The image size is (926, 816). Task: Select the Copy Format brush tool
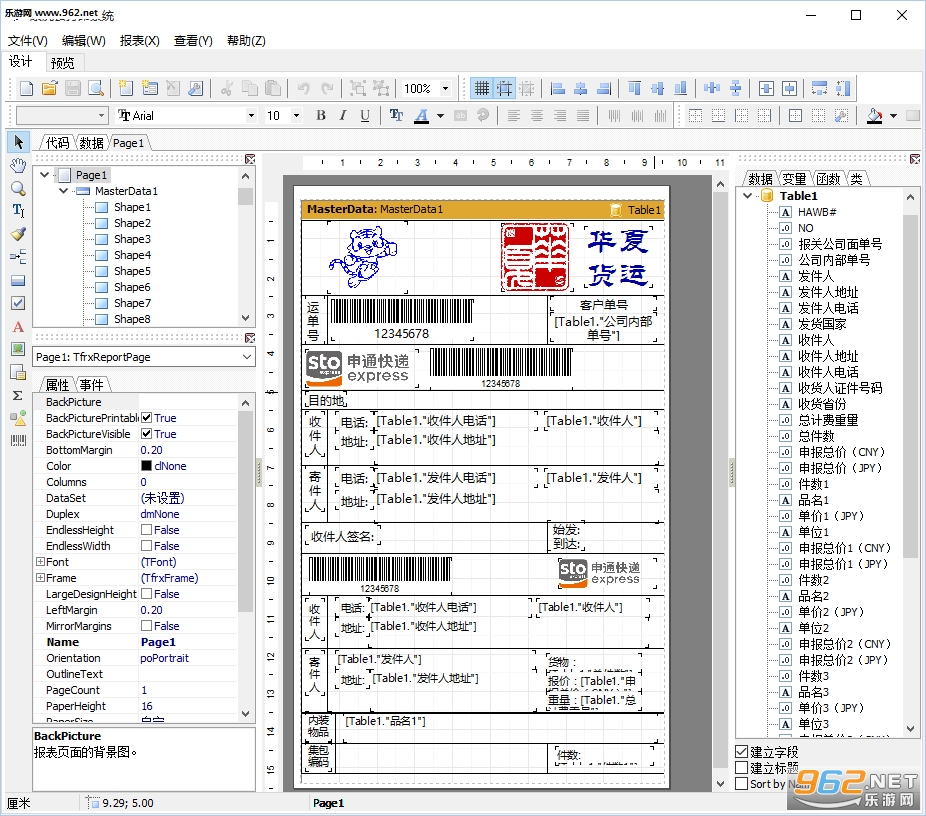[18, 234]
